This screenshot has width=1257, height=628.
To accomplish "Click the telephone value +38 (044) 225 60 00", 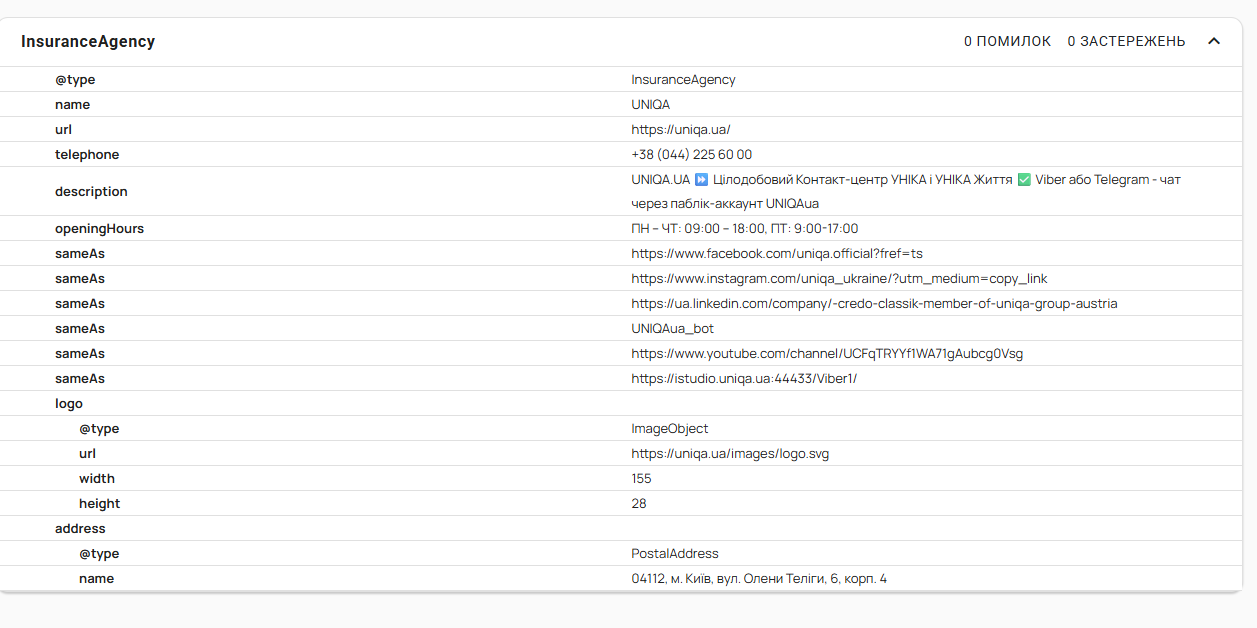I will click(691, 154).
